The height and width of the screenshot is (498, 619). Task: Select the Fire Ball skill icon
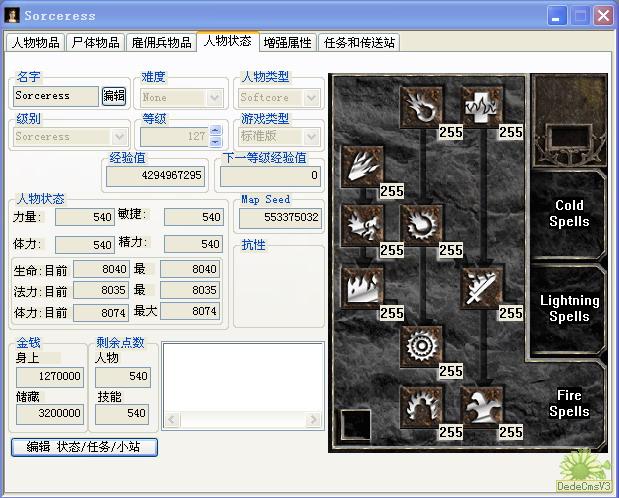421,226
